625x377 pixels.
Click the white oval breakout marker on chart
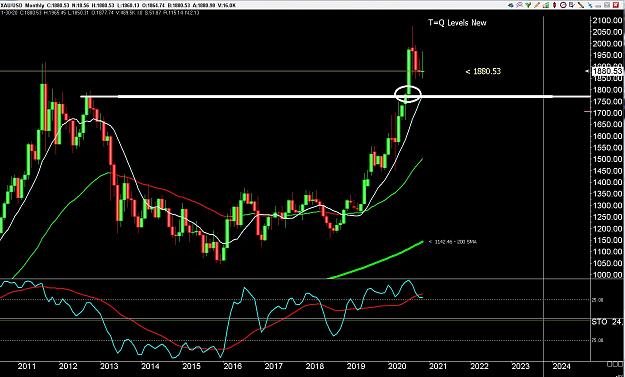408,95
